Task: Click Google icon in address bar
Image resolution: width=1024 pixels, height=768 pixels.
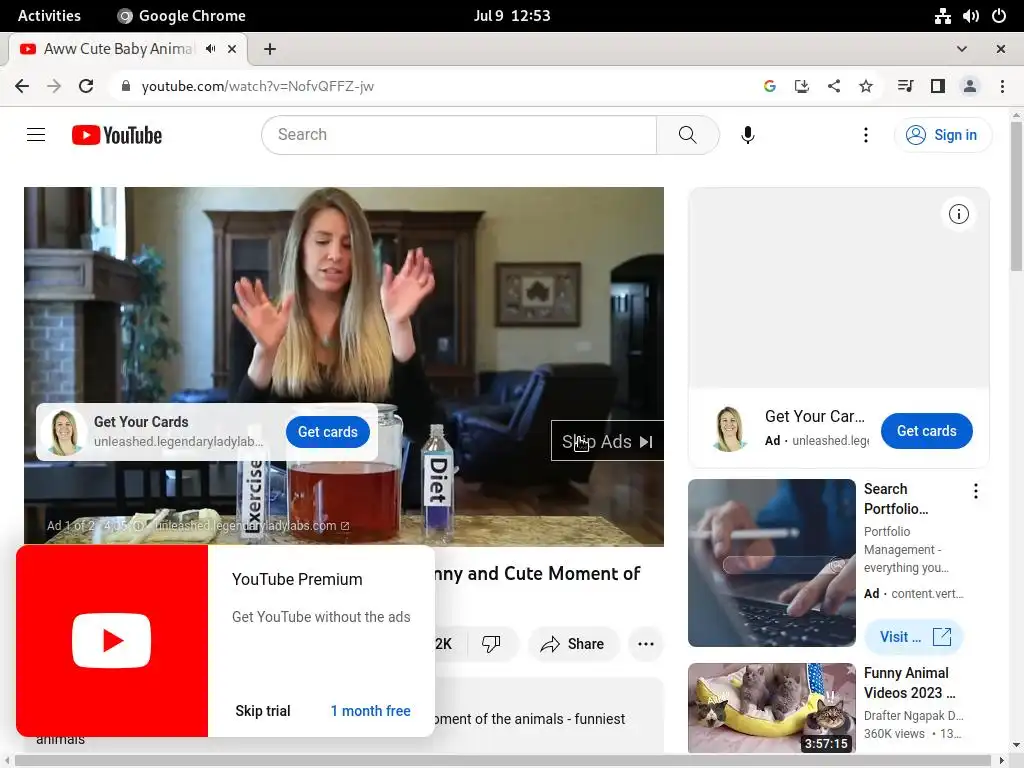Action: [769, 86]
